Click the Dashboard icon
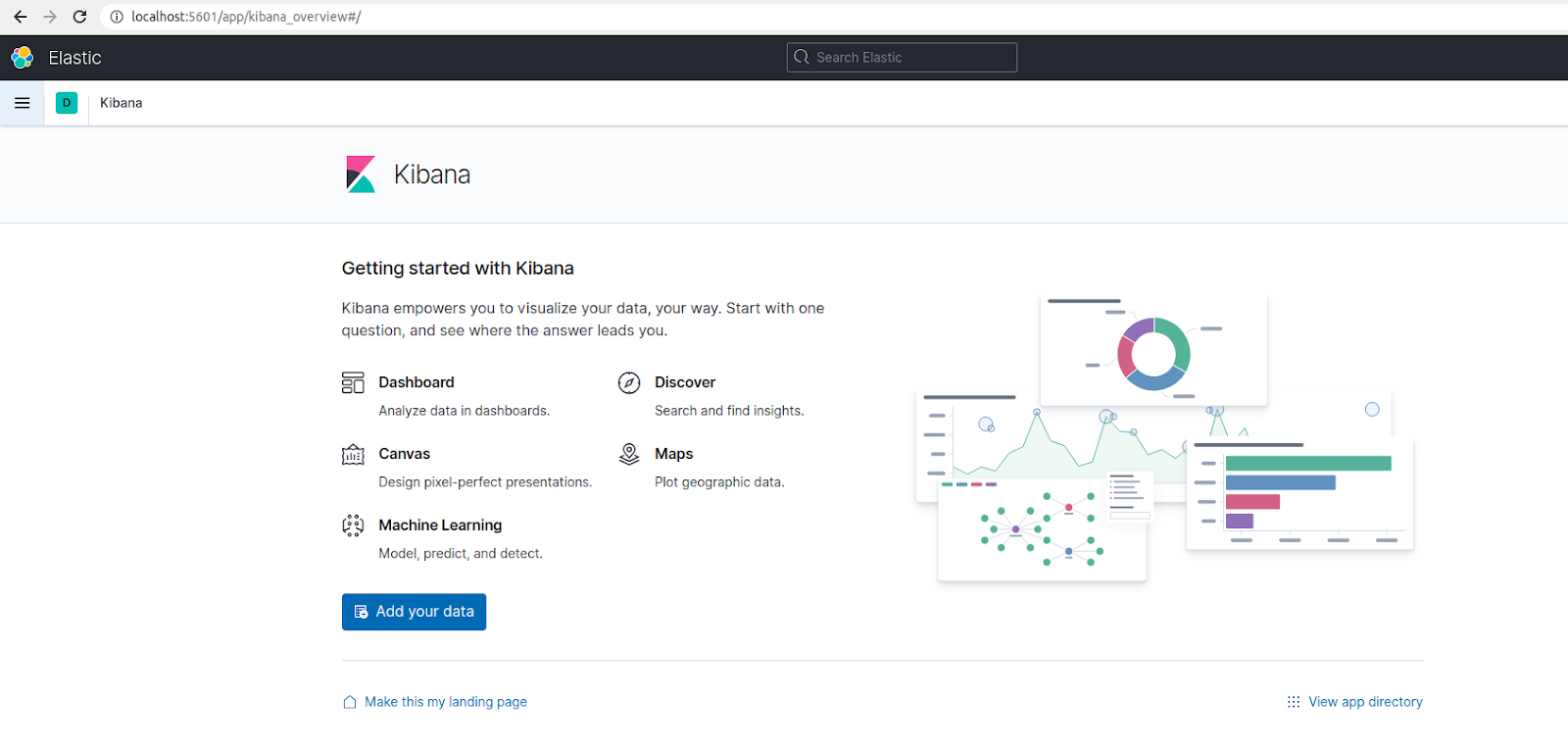 tap(353, 382)
